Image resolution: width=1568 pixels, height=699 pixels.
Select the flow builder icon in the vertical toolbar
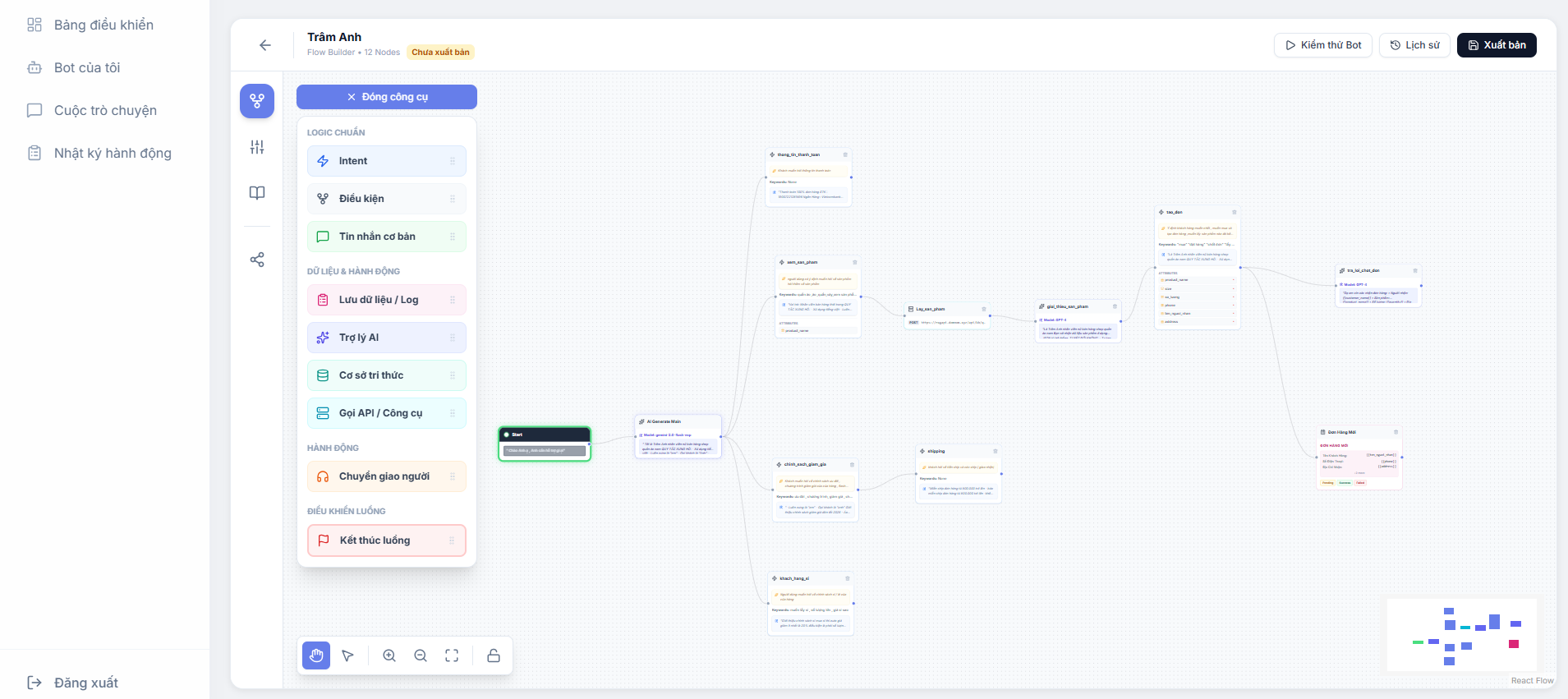click(257, 101)
